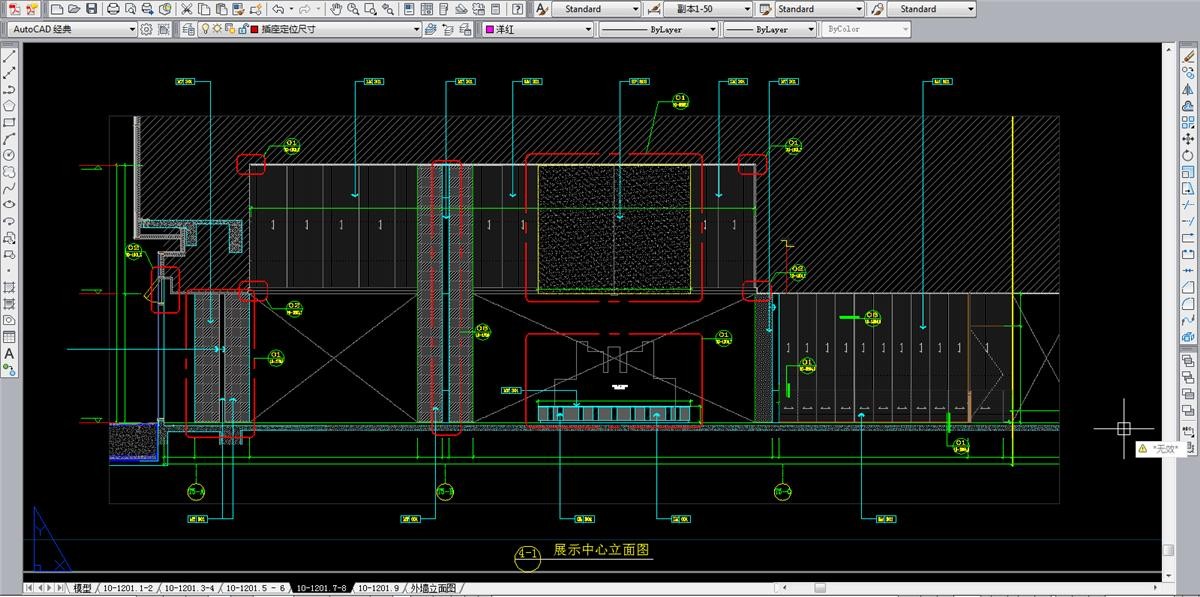Click the Cut scissors icon
1200x597 pixels.
tap(186, 9)
